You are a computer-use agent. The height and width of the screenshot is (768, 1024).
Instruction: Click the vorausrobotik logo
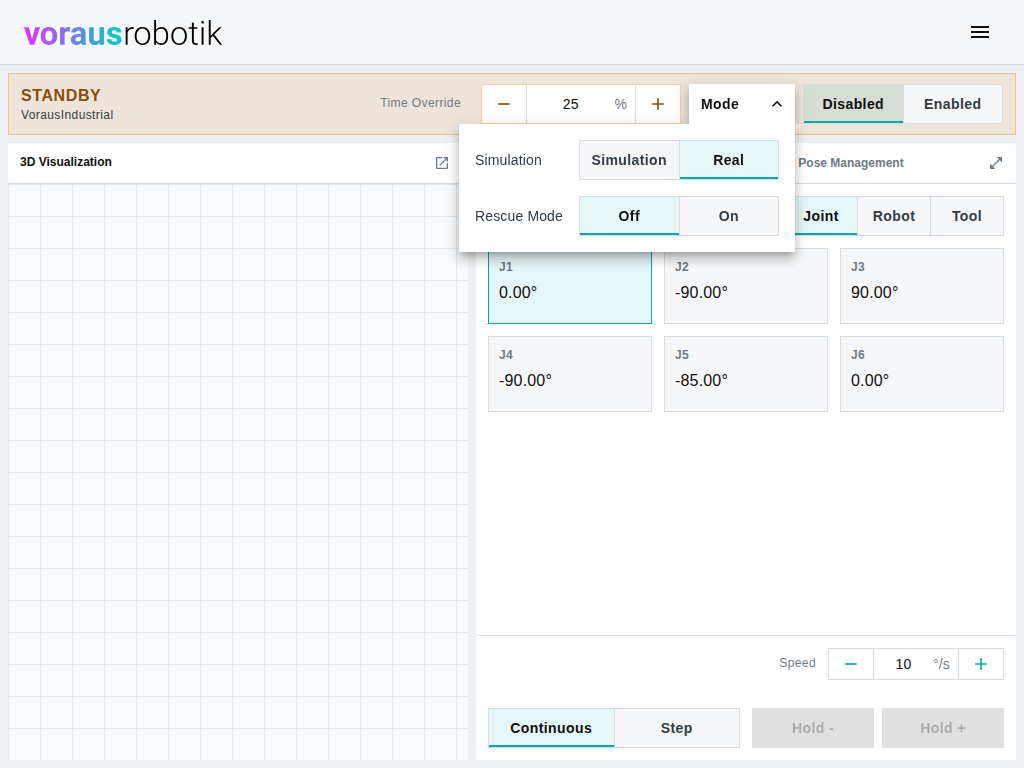pyautogui.click(x=123, y=33)
